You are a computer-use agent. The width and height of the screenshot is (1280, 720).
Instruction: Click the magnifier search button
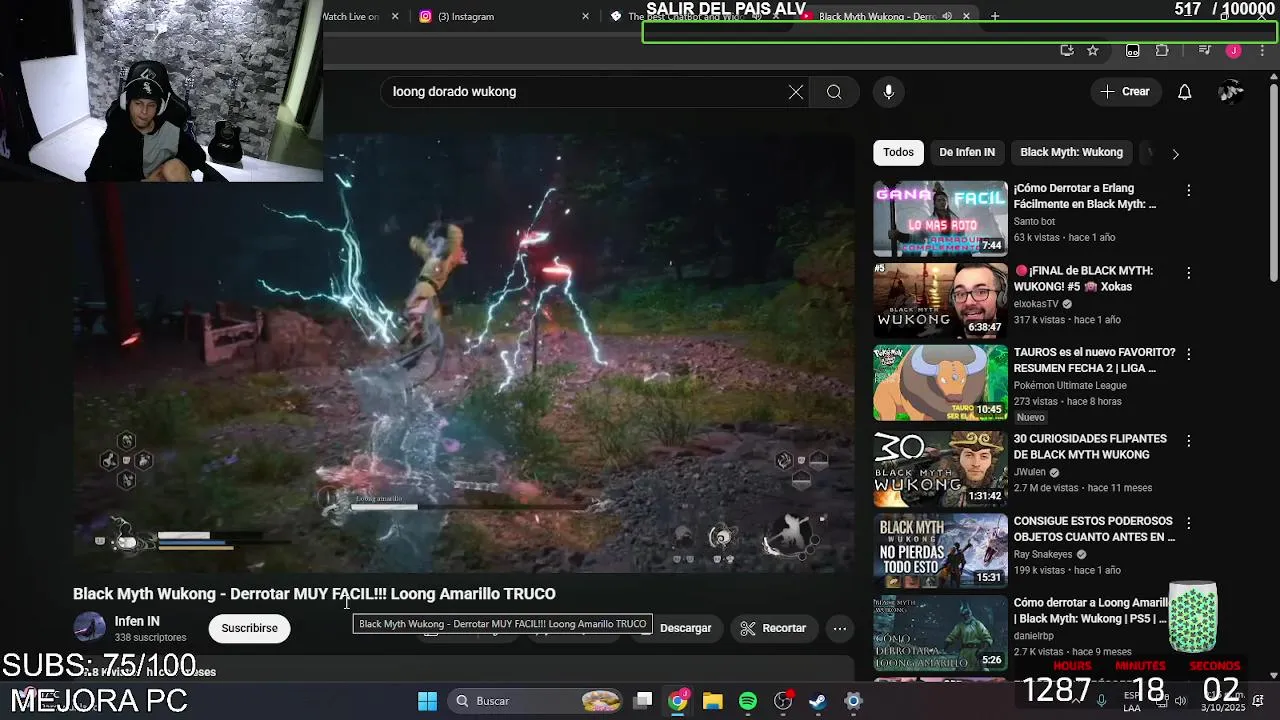coord(834,92)
